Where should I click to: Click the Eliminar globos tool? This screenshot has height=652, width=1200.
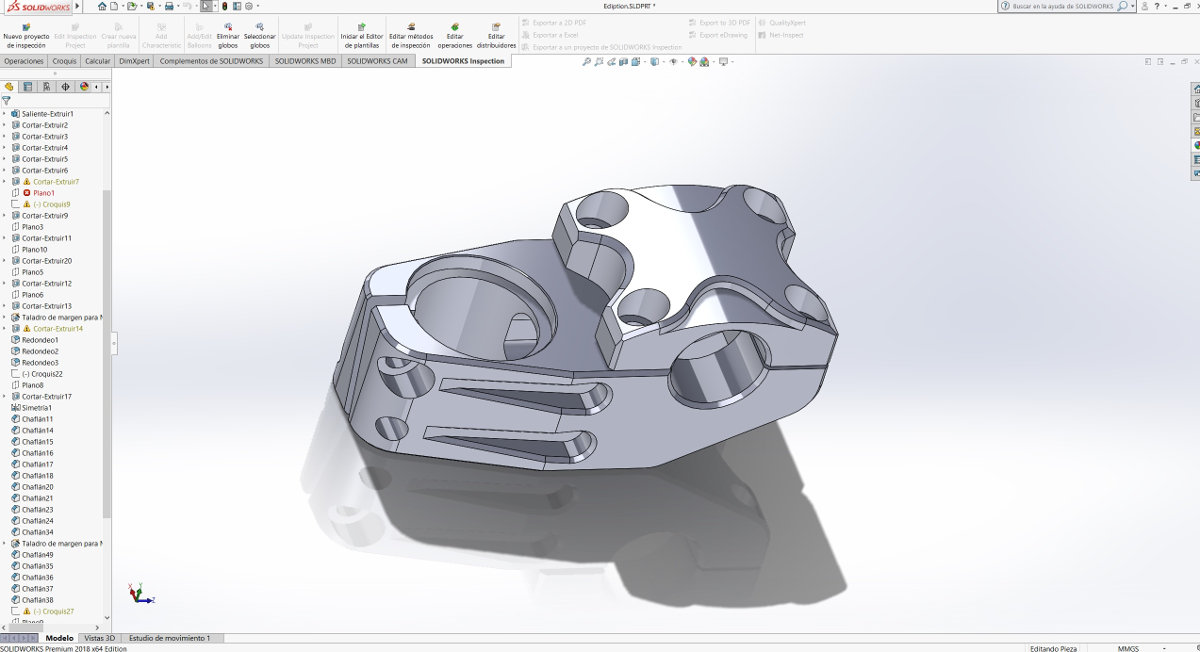pyautogui.click(x=228, y=28)
